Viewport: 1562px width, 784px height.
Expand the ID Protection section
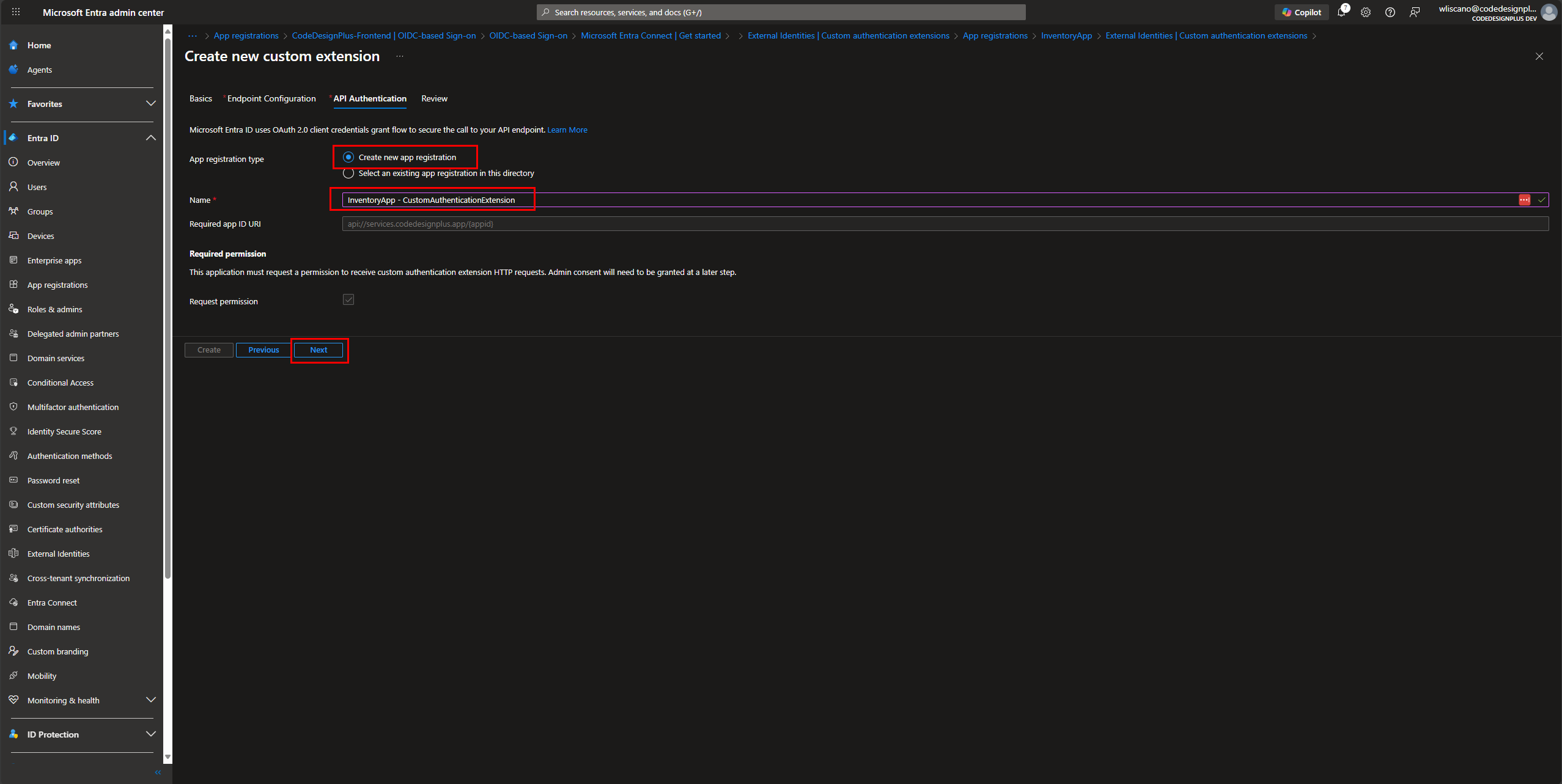coord(151,735)
